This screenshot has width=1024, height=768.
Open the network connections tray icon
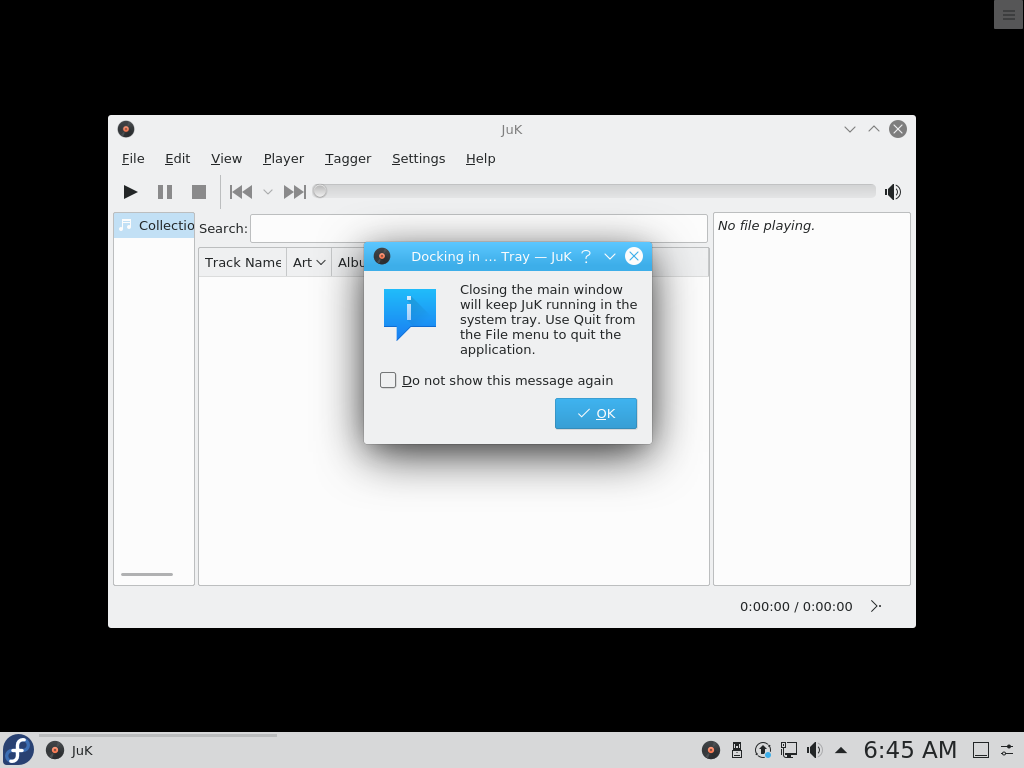(789, 750)
